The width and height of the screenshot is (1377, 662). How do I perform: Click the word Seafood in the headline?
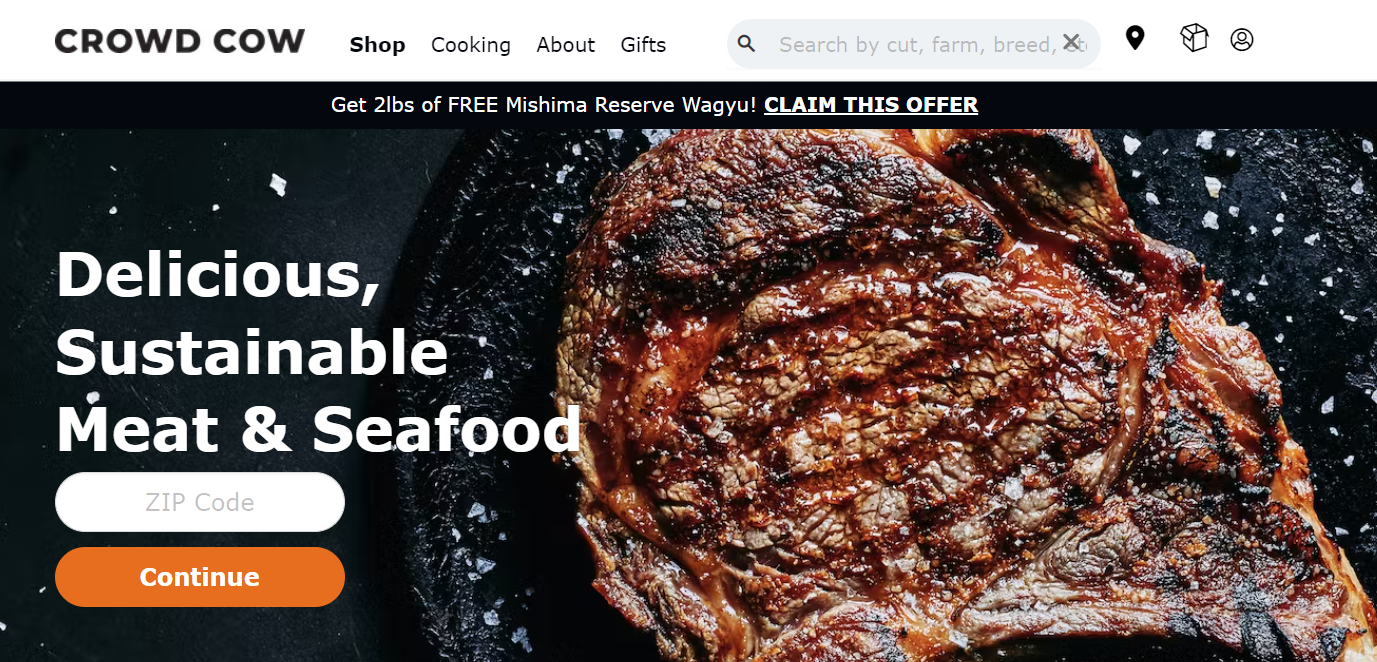tap(447, 430)
